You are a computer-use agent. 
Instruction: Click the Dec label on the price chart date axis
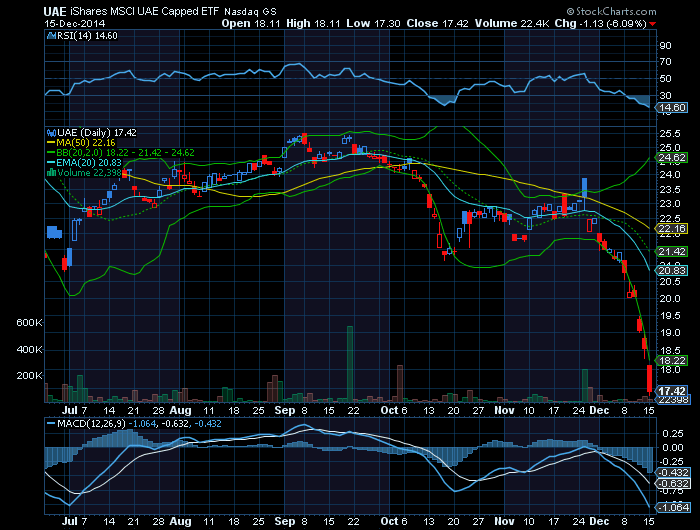click(x=599, y=410)
